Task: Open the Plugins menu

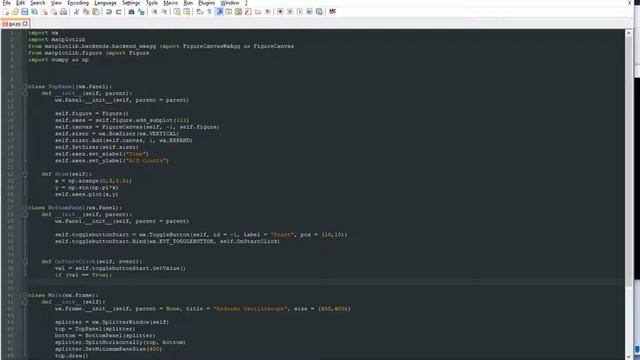Action: 207,3
